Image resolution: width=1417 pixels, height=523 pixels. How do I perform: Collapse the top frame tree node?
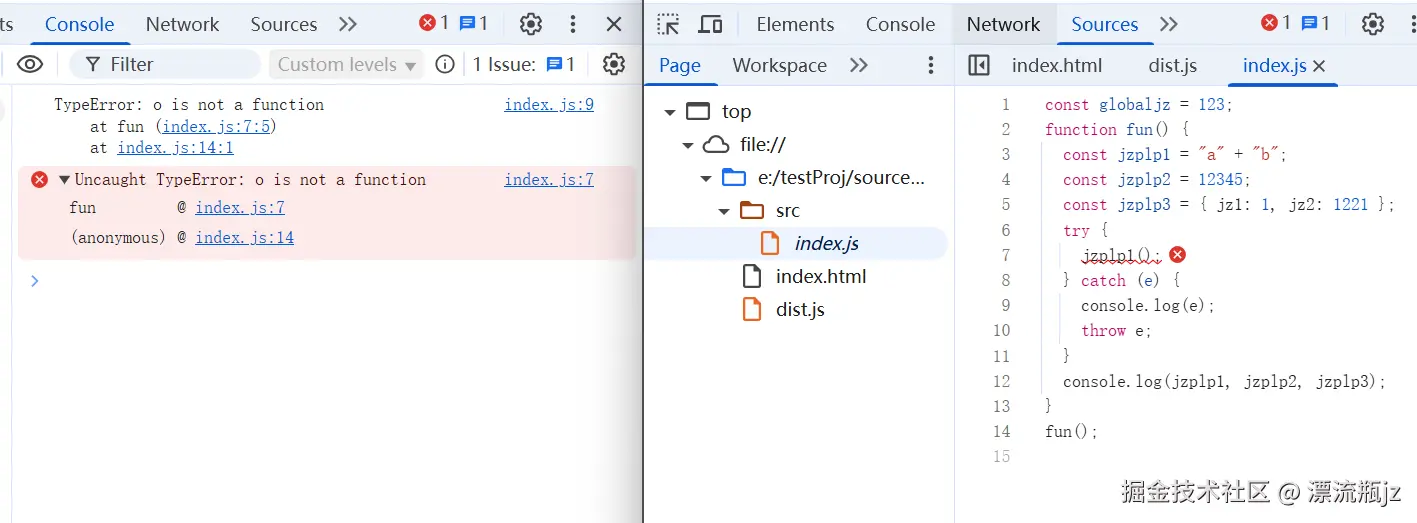pyautogui.click(x=670, y=112)
